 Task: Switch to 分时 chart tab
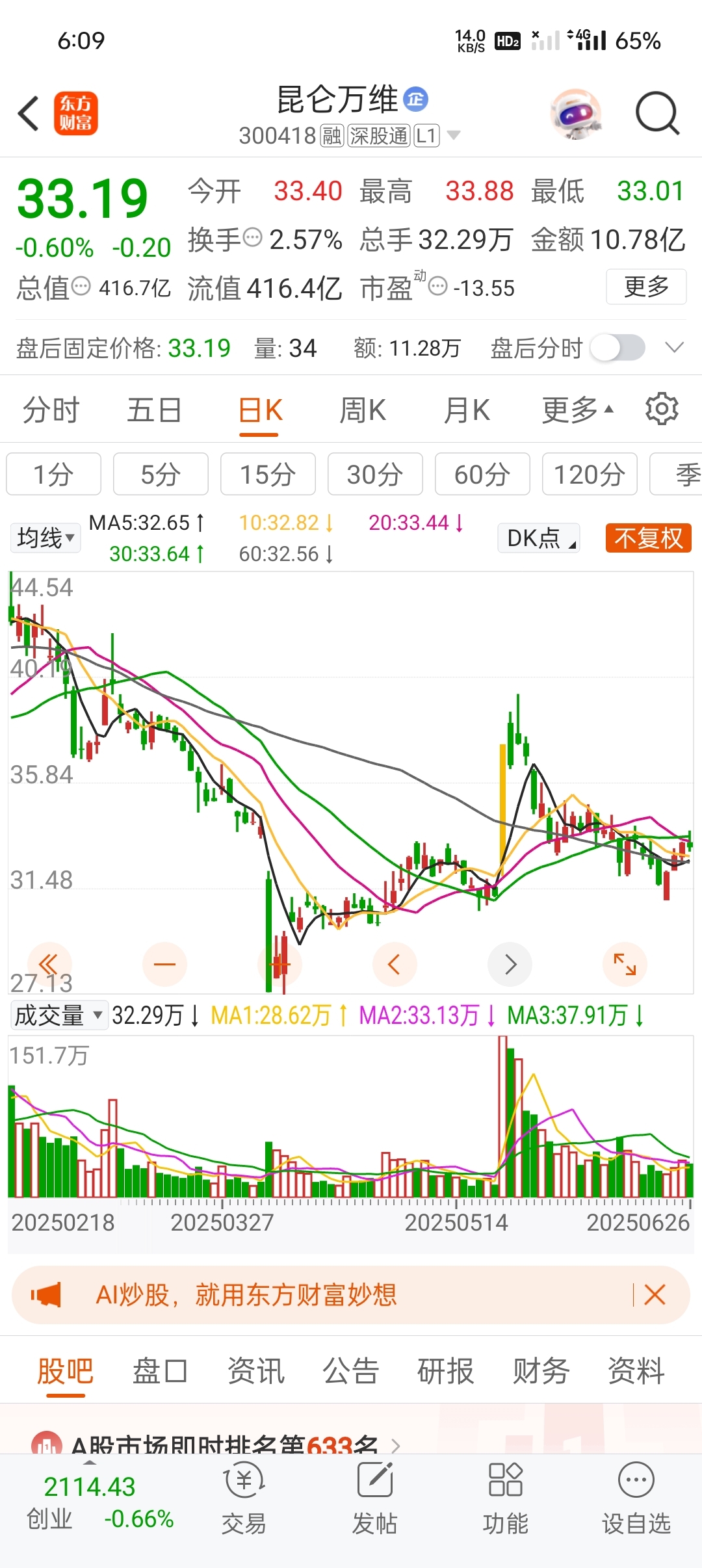[x=51, y=410]
